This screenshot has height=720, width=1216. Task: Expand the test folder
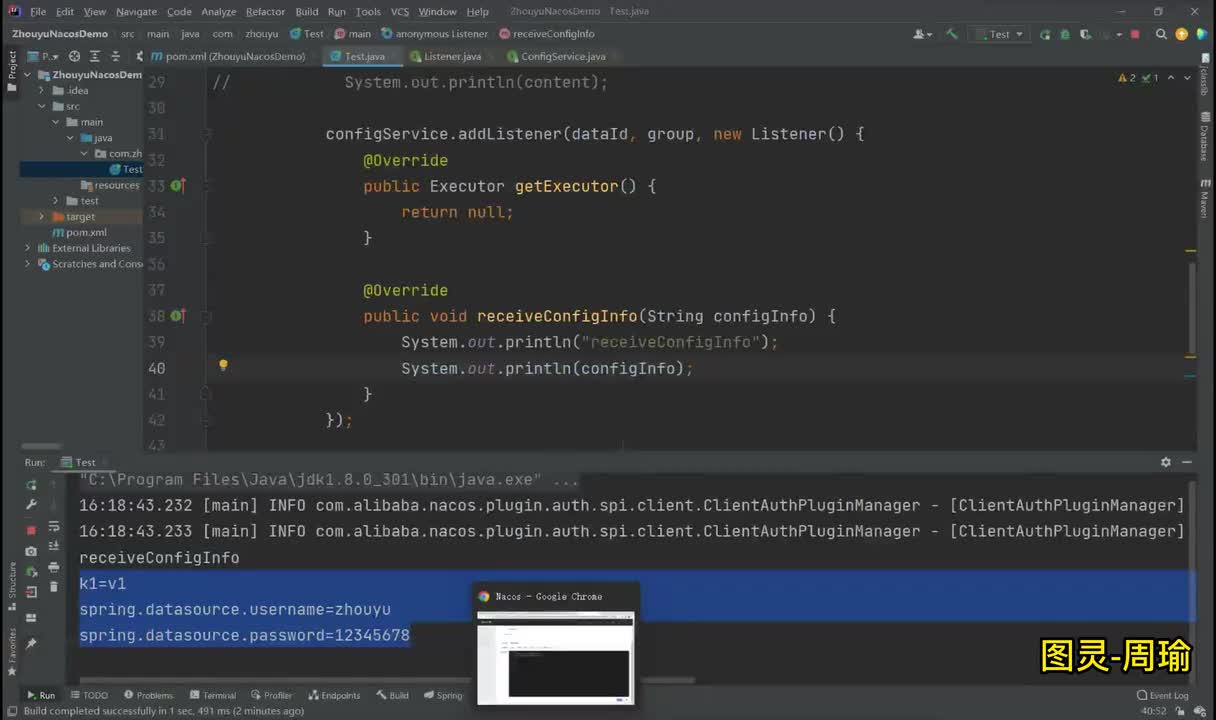tap(56, 201)
